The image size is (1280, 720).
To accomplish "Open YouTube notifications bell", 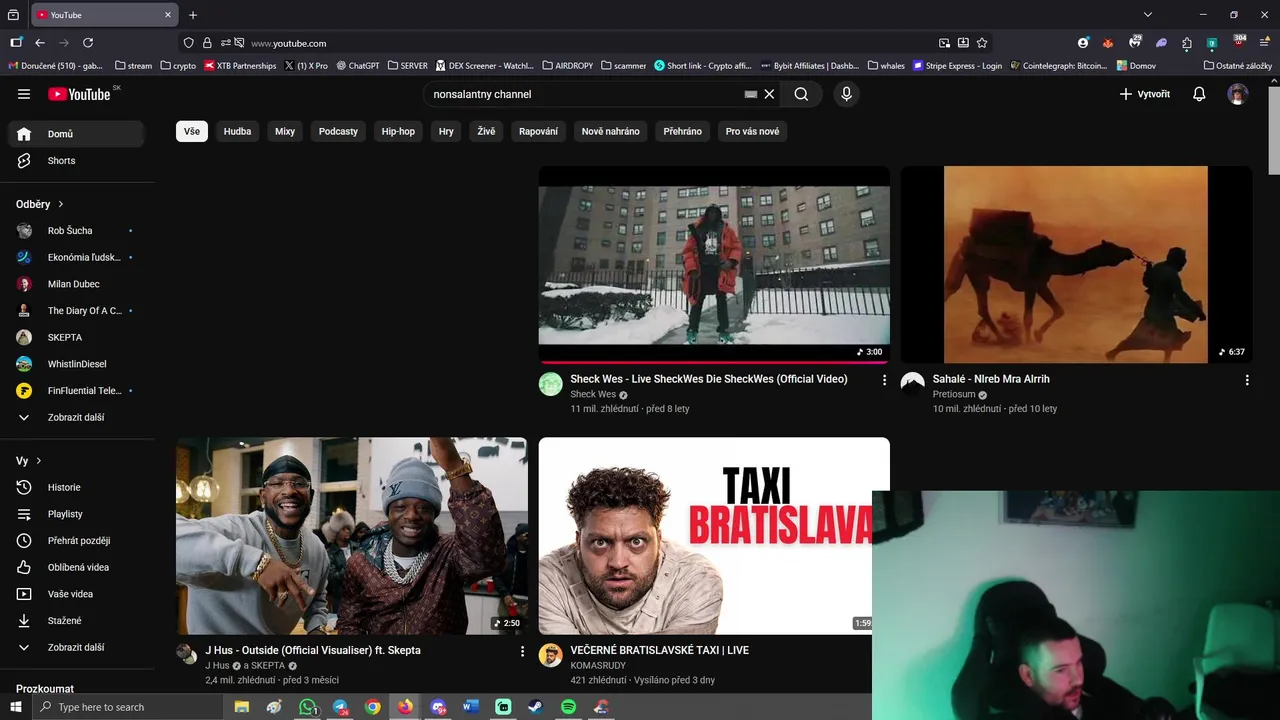I will 1199,94.
